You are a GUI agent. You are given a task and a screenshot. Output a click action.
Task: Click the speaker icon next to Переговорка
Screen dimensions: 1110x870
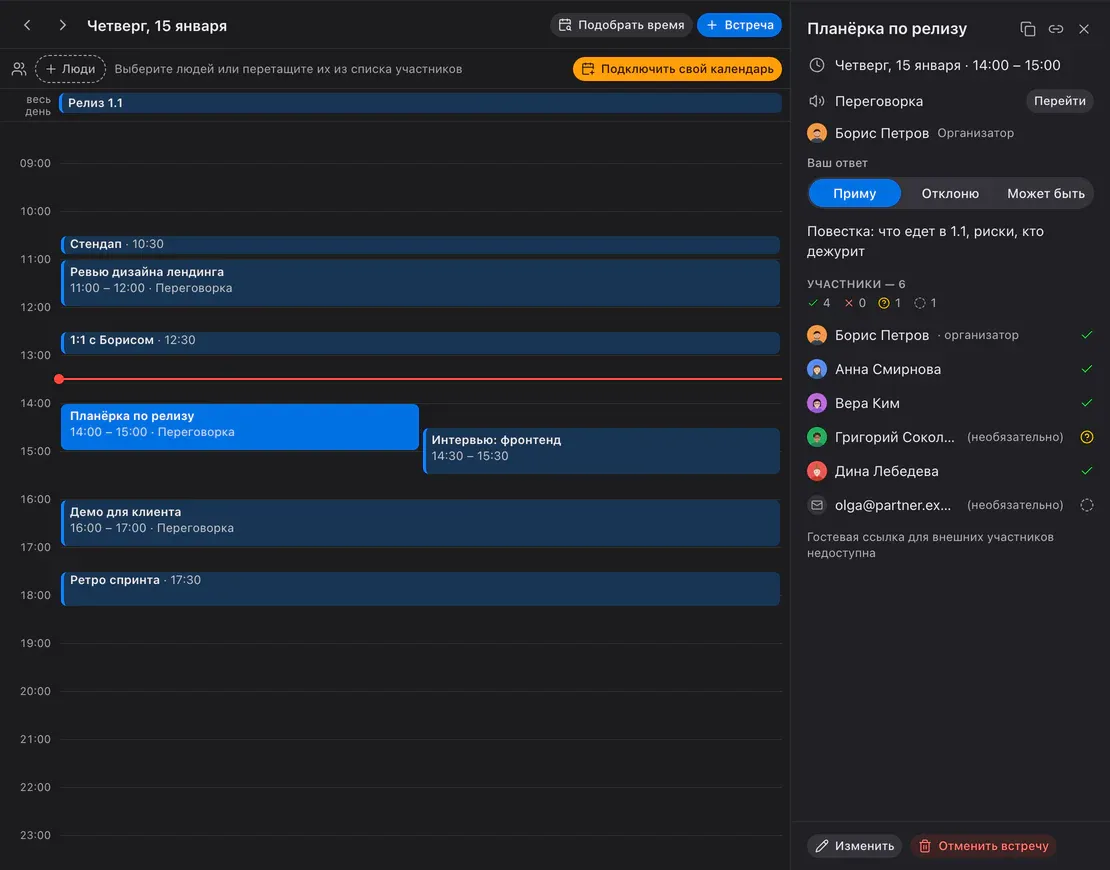817,101
